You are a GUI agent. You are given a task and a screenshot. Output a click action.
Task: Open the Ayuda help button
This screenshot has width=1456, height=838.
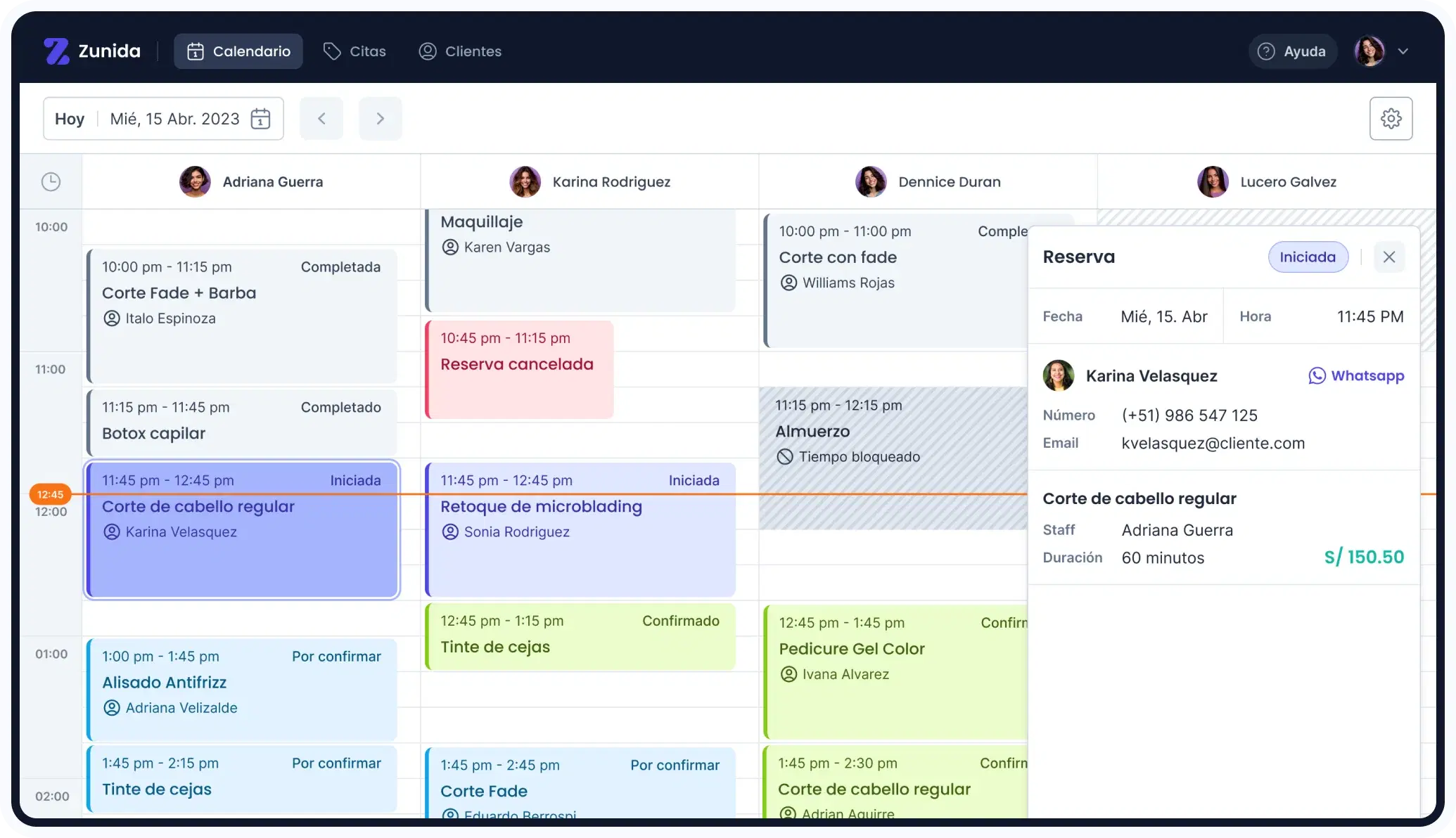point(1292,51)
